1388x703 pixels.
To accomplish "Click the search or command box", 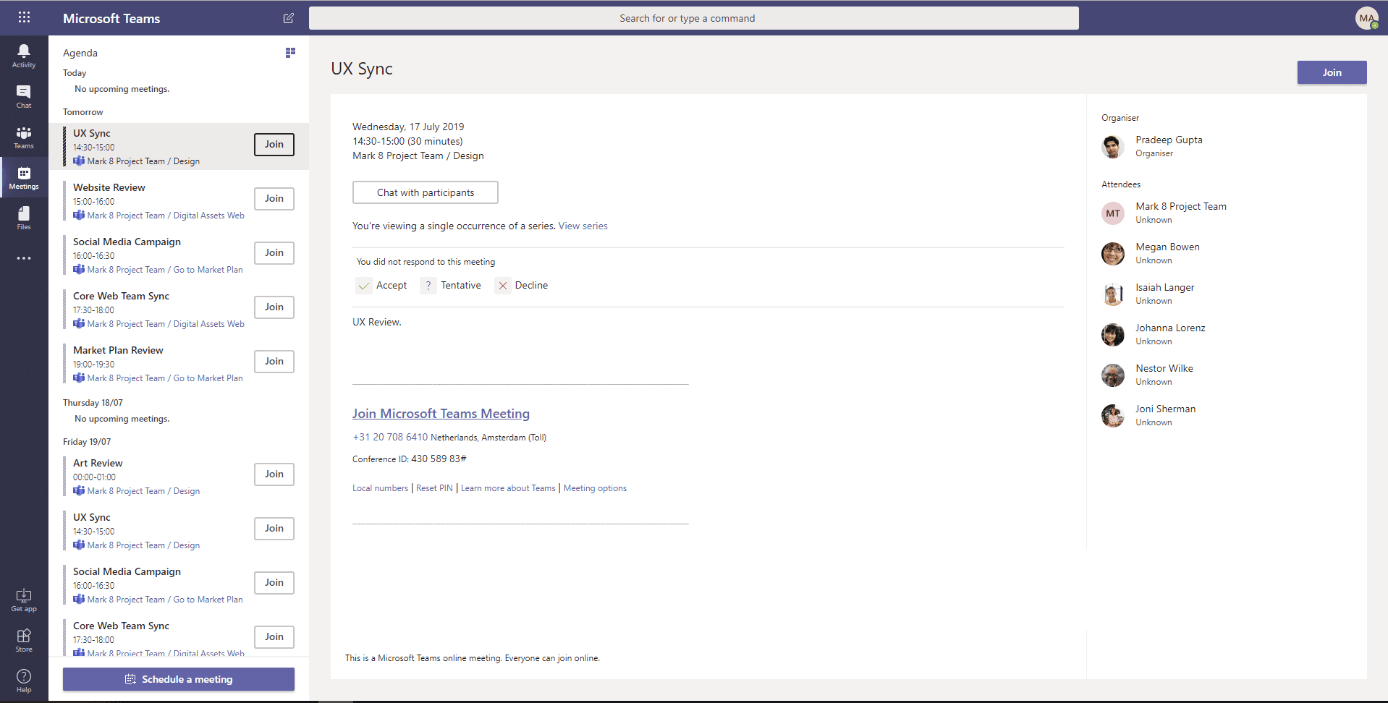I will tap(693, 18).
